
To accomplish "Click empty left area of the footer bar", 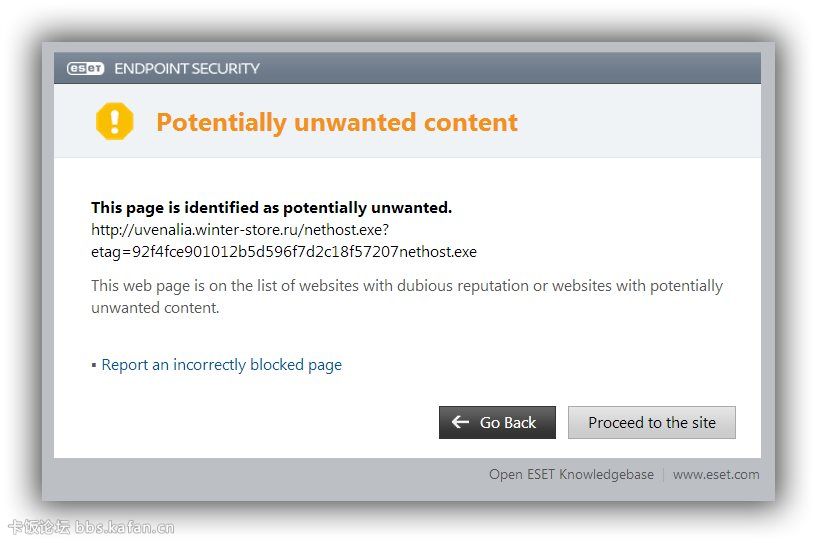I will 250,474.
